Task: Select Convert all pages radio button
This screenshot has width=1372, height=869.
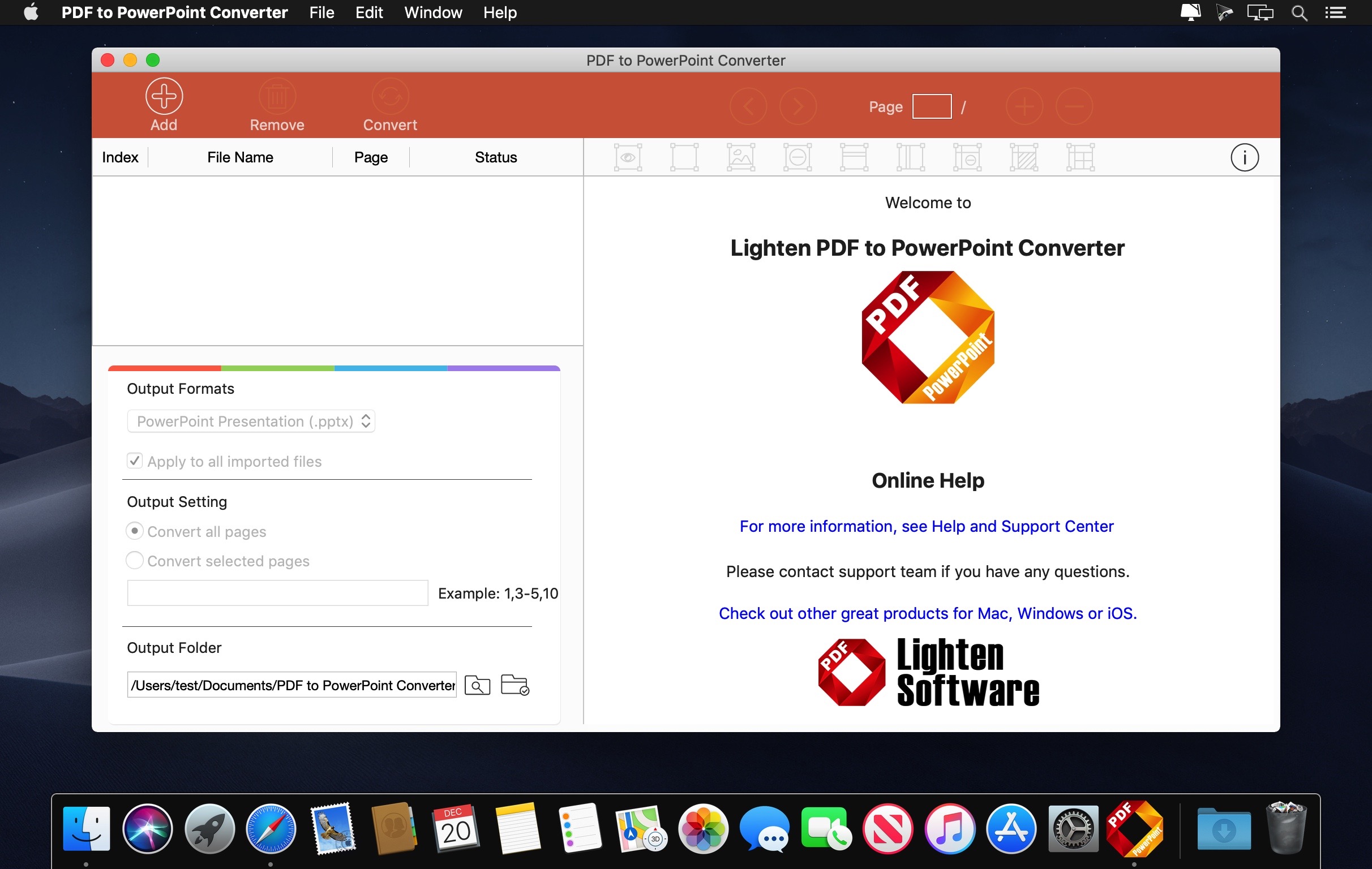Action: point(135,531)
